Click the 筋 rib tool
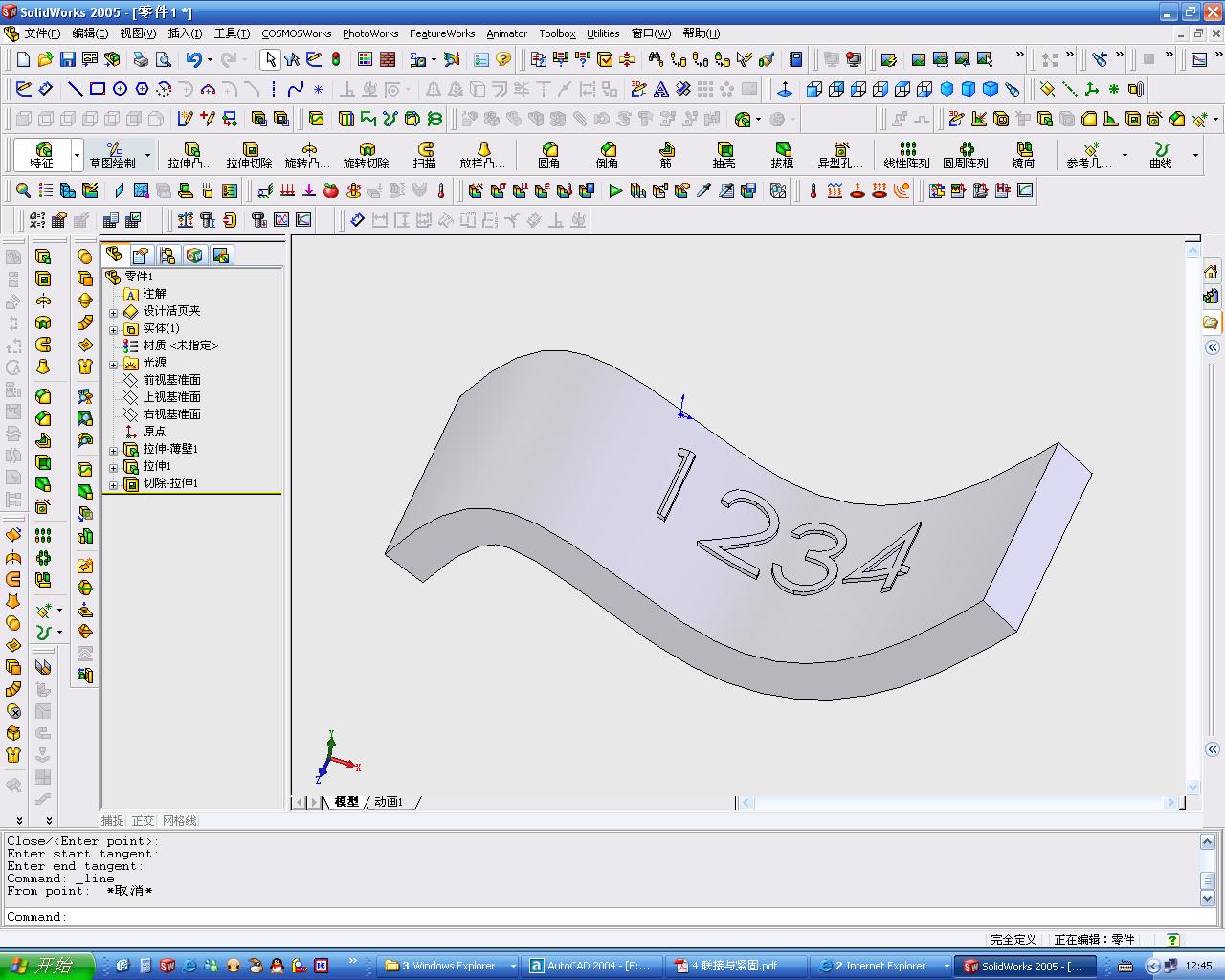The image size is (1225, 980). [666, 155]
